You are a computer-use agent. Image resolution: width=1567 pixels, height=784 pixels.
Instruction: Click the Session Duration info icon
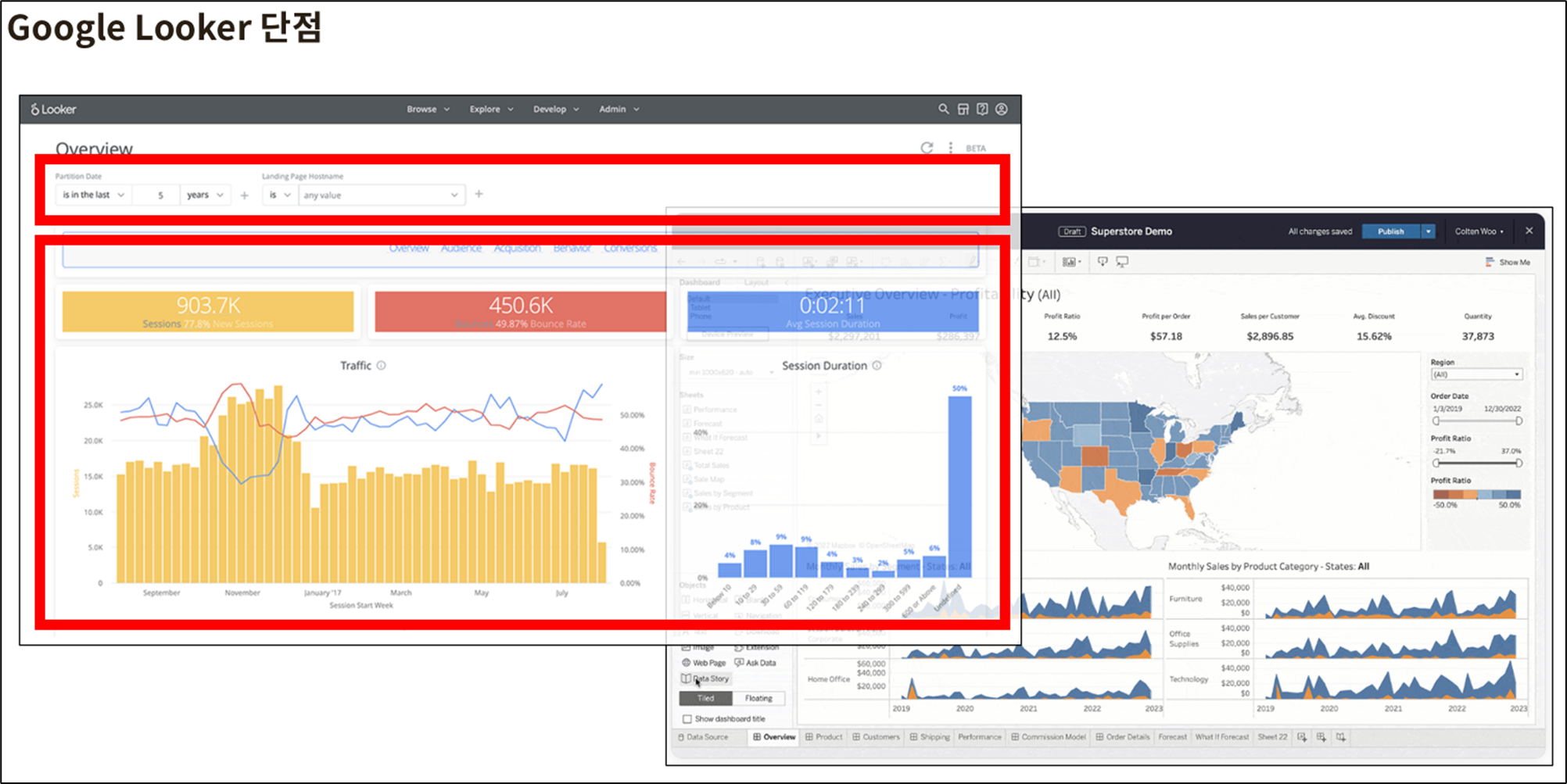point(877,365)
